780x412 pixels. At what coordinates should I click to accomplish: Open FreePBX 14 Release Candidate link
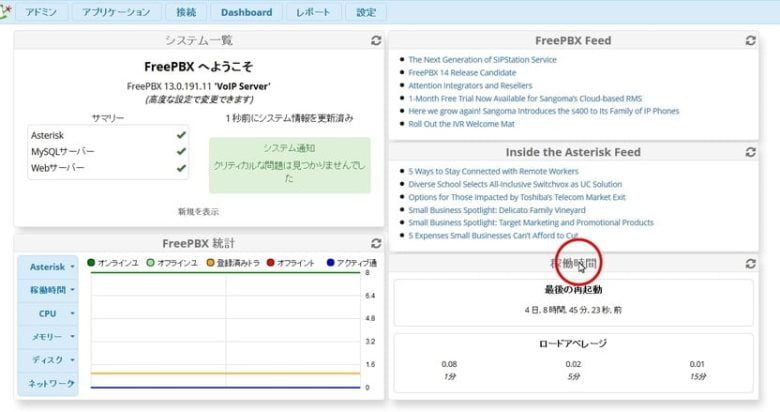[462, 73]
